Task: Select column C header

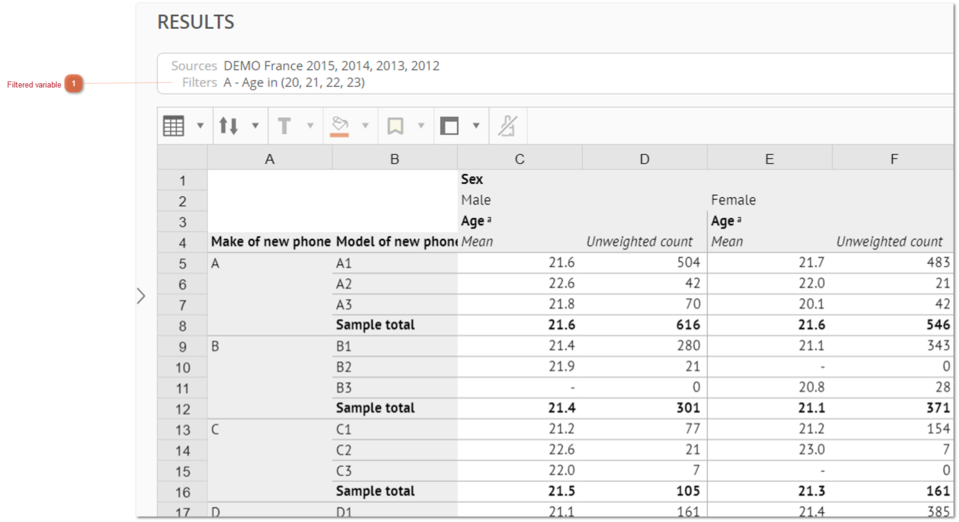Action: point(519,159)
